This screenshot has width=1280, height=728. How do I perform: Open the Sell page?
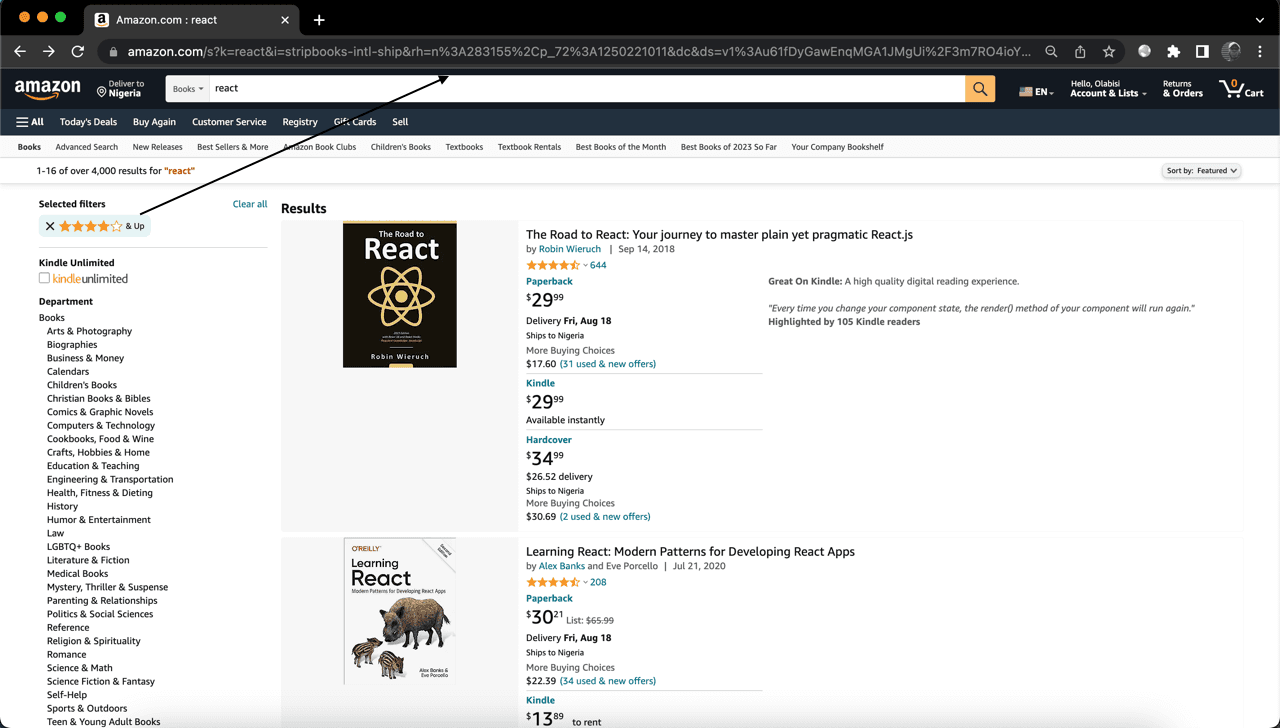pyautogui.click(x=400, y=122)
